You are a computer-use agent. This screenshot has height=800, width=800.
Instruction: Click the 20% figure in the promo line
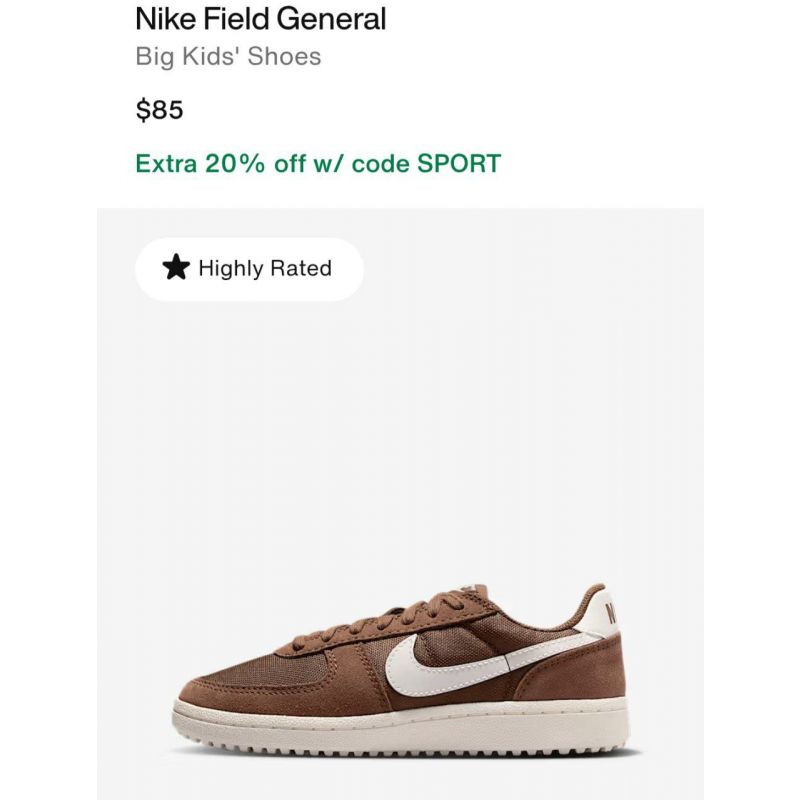pos(235,164)
